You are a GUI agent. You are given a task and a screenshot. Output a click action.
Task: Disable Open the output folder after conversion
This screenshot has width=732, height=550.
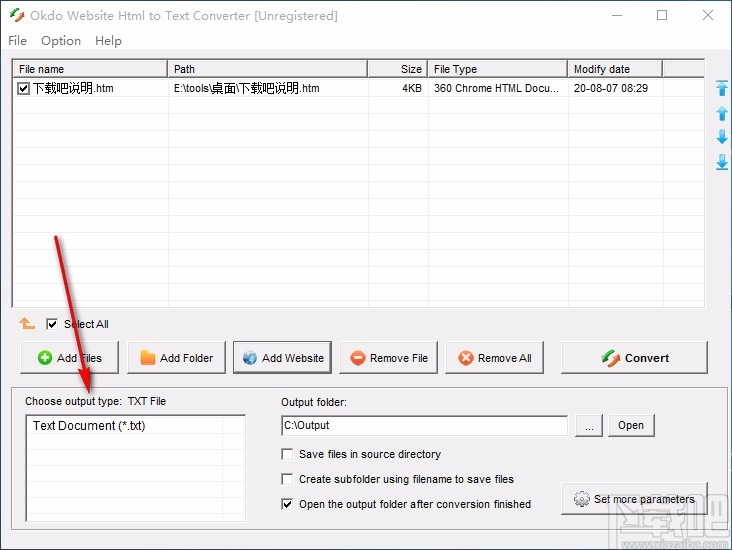click(x=287, y=504)
